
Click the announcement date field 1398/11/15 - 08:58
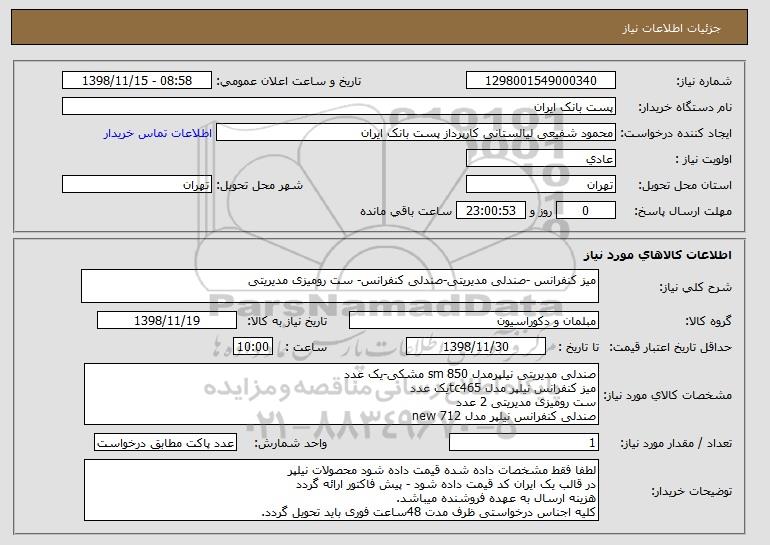(137, 81)
